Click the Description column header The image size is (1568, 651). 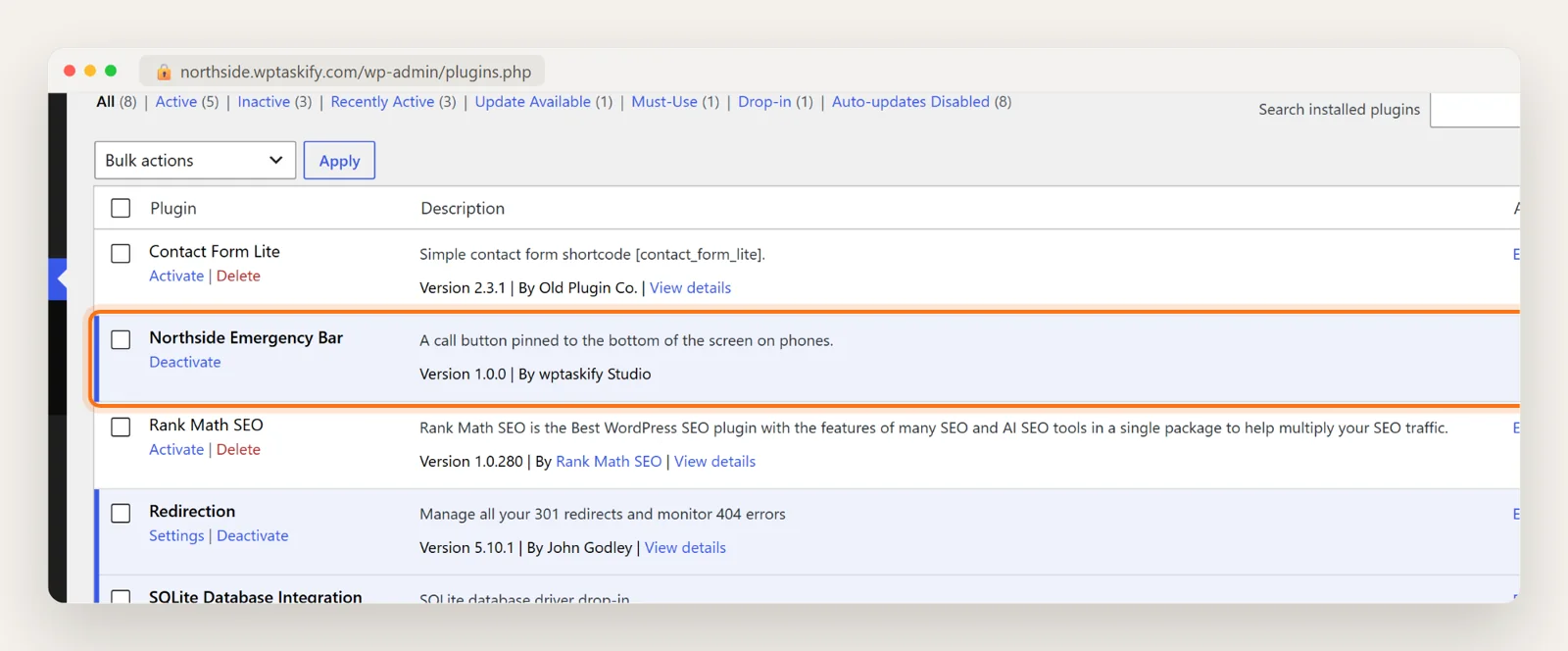pos(463,208)
